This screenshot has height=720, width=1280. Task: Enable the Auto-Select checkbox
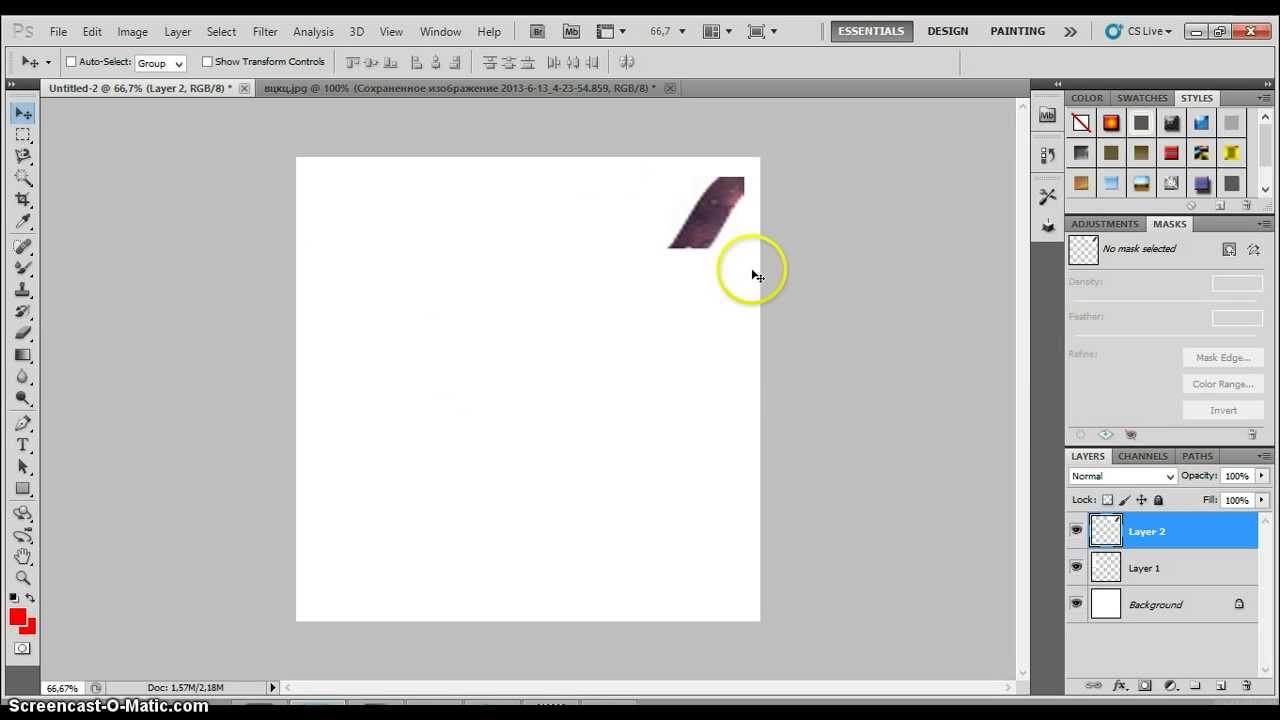coord(71,62)
